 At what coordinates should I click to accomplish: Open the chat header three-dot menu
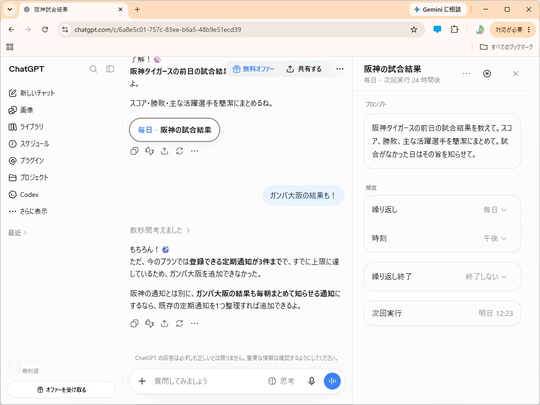[x=340, y=69]
